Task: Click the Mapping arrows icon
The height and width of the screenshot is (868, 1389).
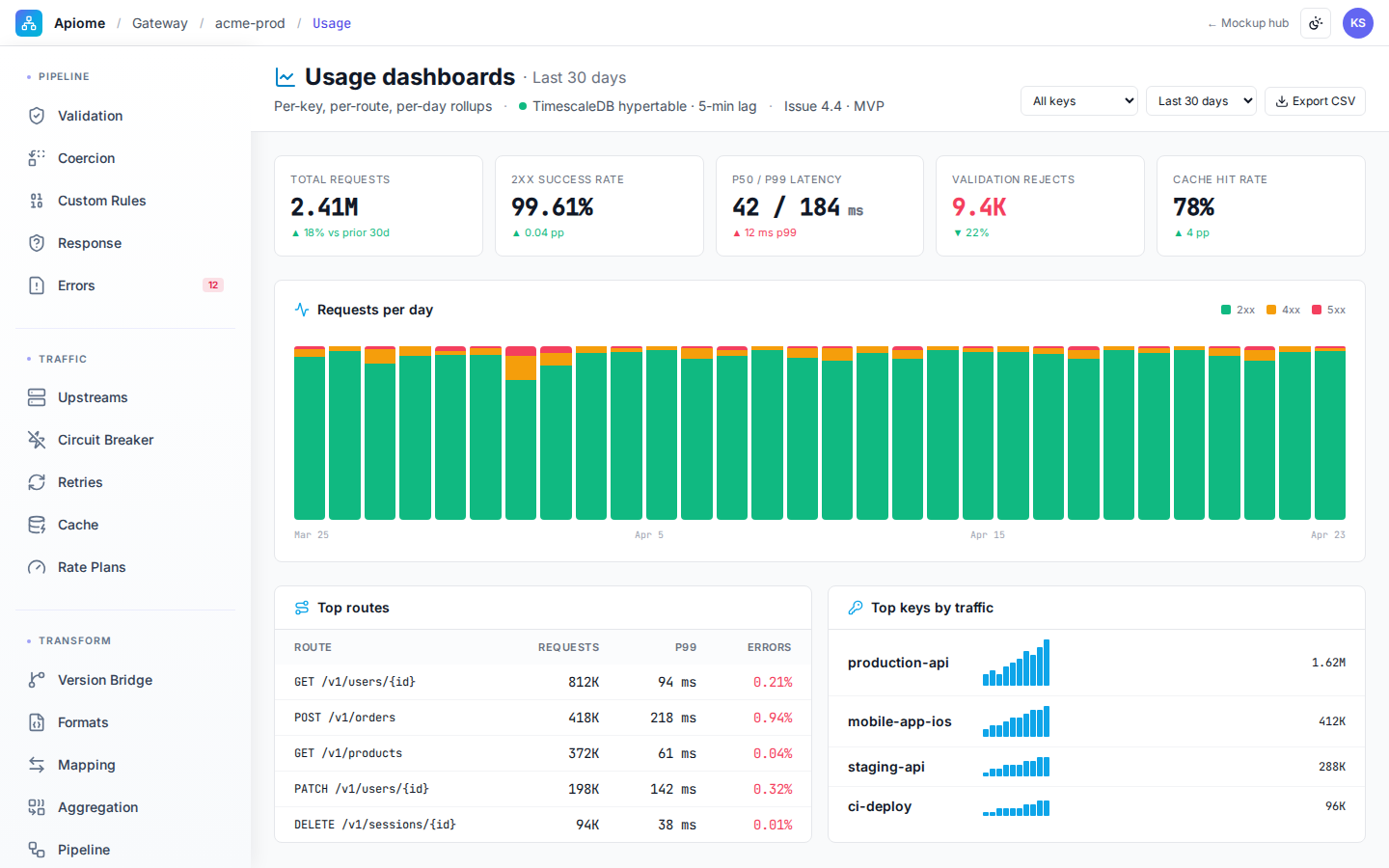Action: tap(37, 765)
